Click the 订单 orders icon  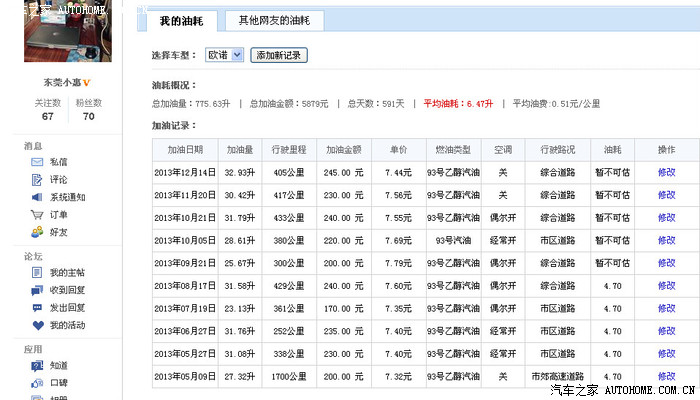(37, 215)
